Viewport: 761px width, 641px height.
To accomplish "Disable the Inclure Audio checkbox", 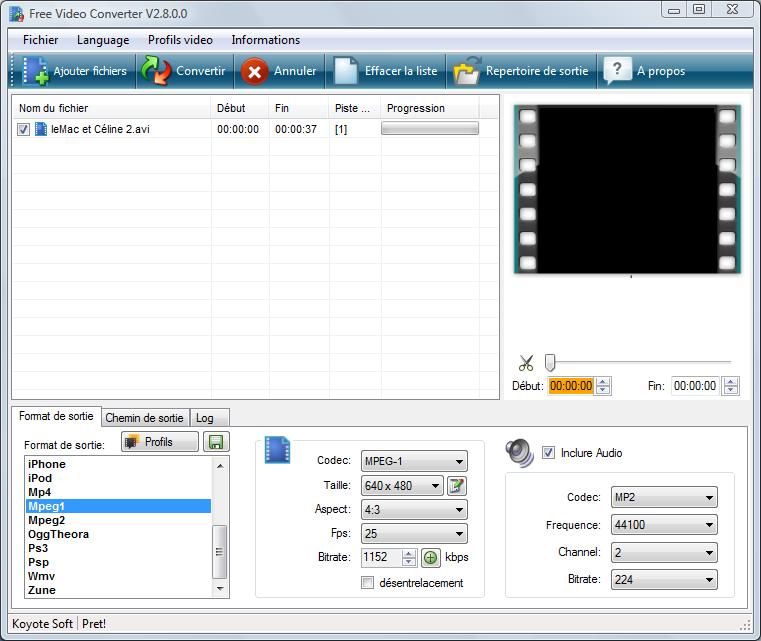I will pos(548,453).
